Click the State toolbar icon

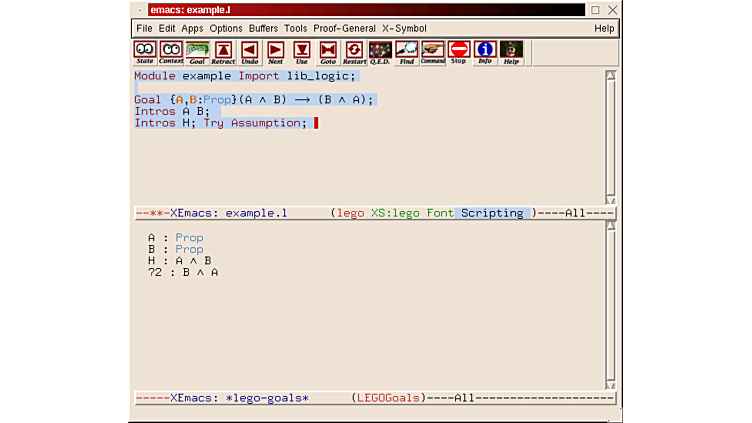145,52
